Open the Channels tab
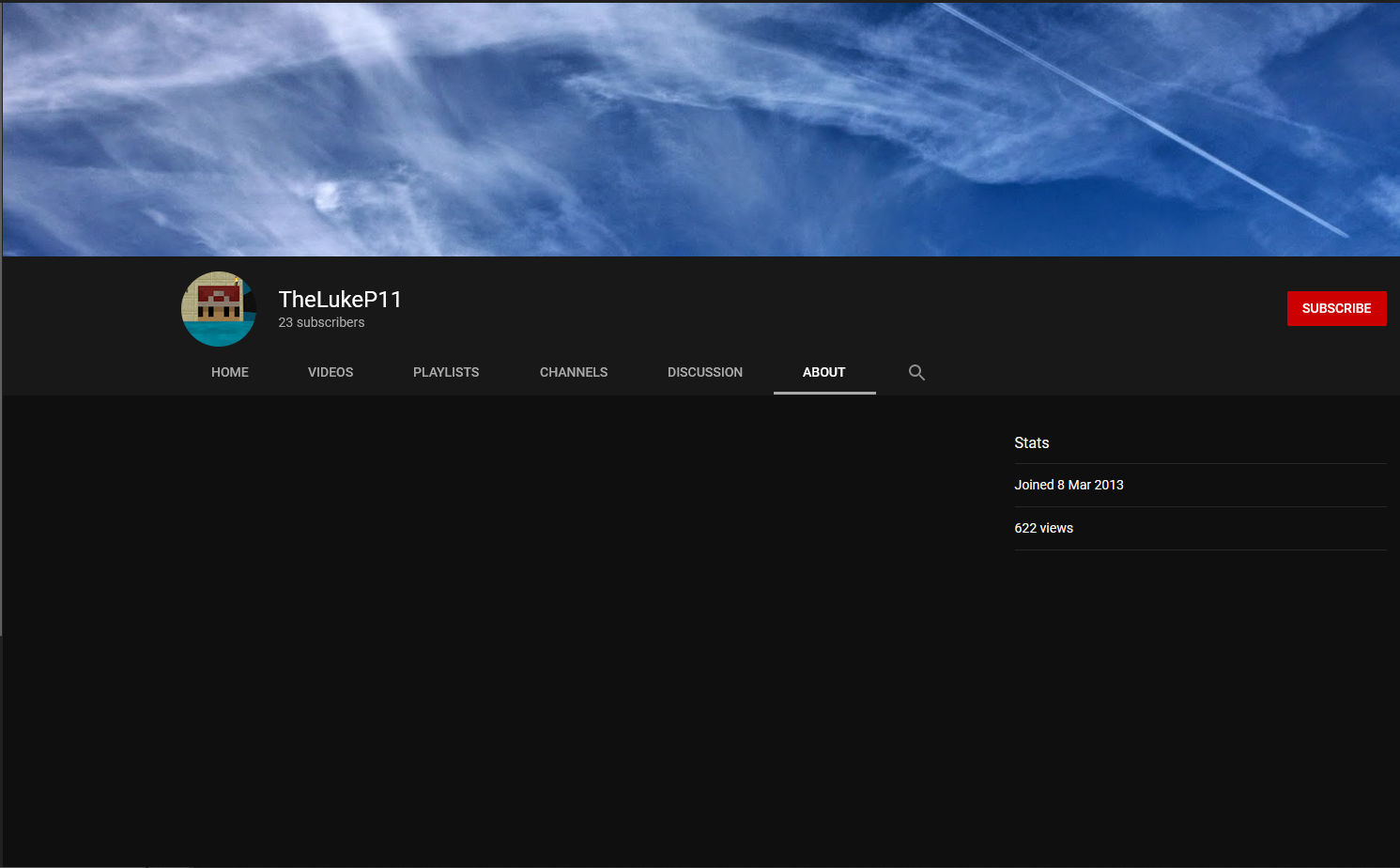Image resolution: width=1400 pixels, height=868 pixels. [x=574, y=372]
